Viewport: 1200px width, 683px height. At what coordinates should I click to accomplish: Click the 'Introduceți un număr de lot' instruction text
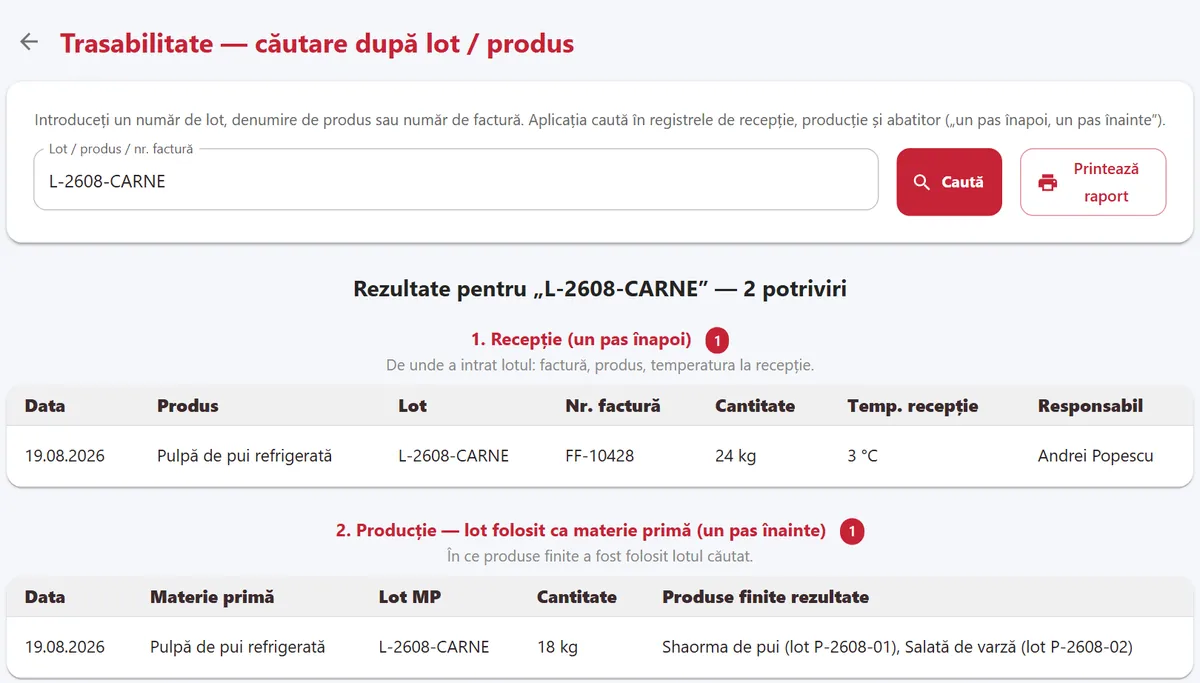pos(600,120)
